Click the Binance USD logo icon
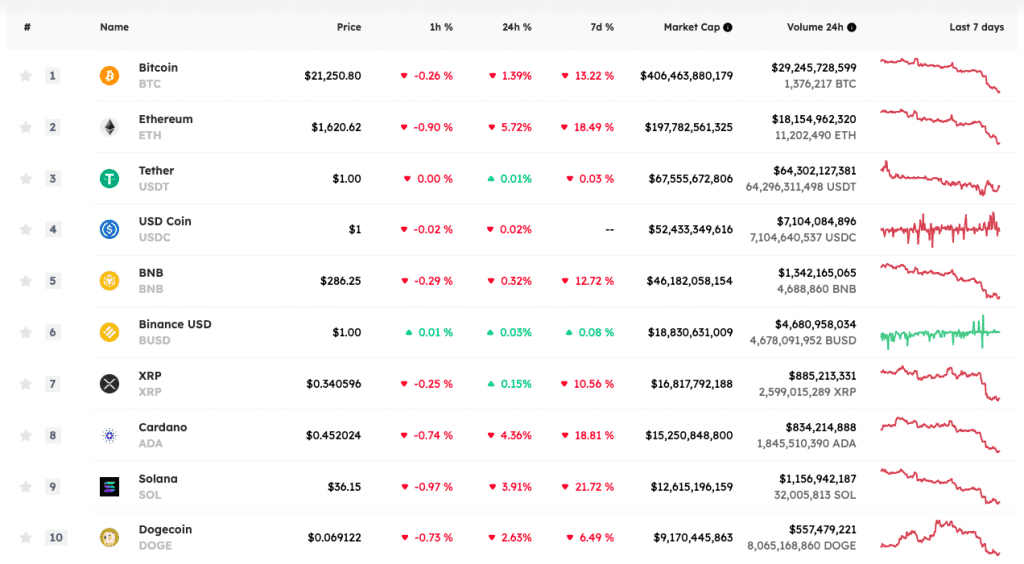 pos(109,332)
